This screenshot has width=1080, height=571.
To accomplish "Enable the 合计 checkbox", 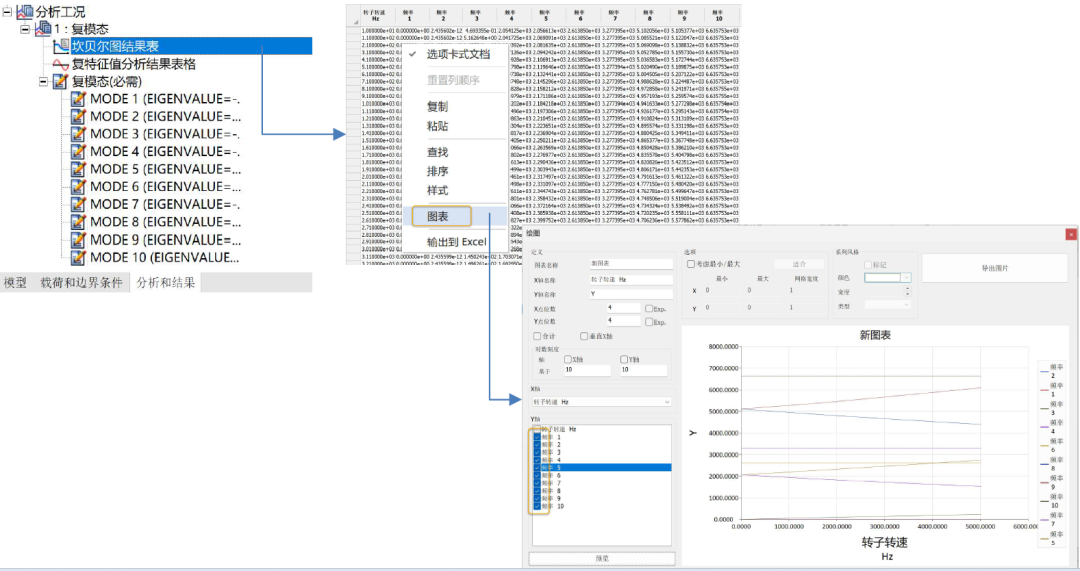I will (x=537, y=336).
